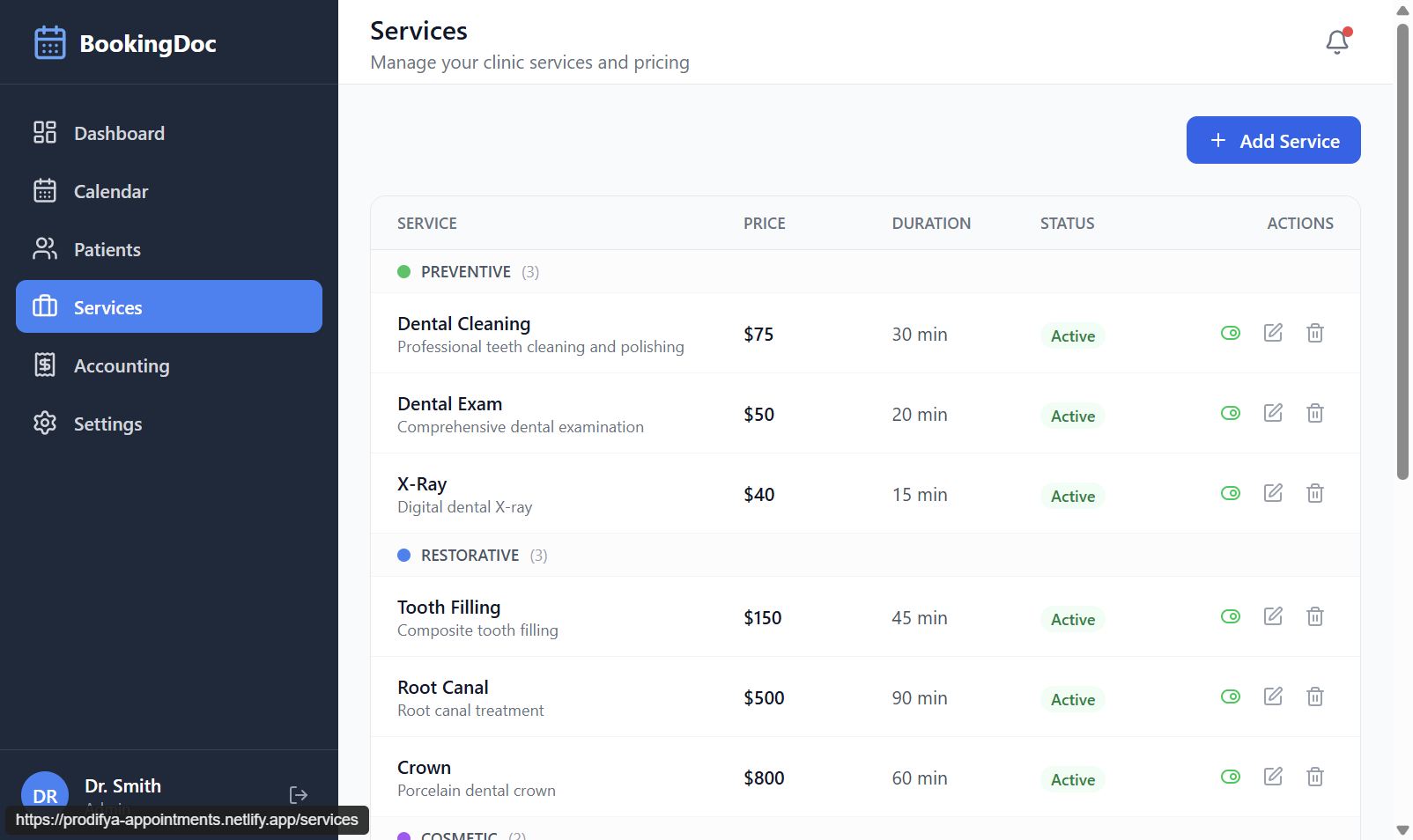Click the Dr. Smith profile name
1413x840 pixels.
pos(122,785)
